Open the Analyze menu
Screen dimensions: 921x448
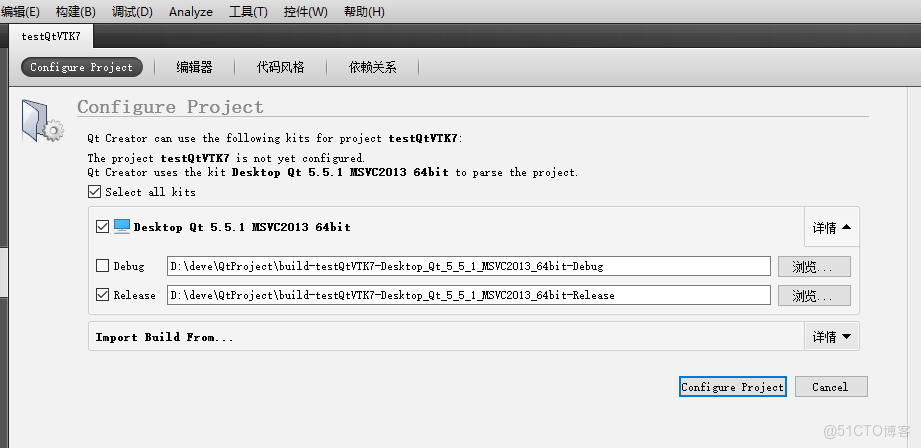(190, 12)
